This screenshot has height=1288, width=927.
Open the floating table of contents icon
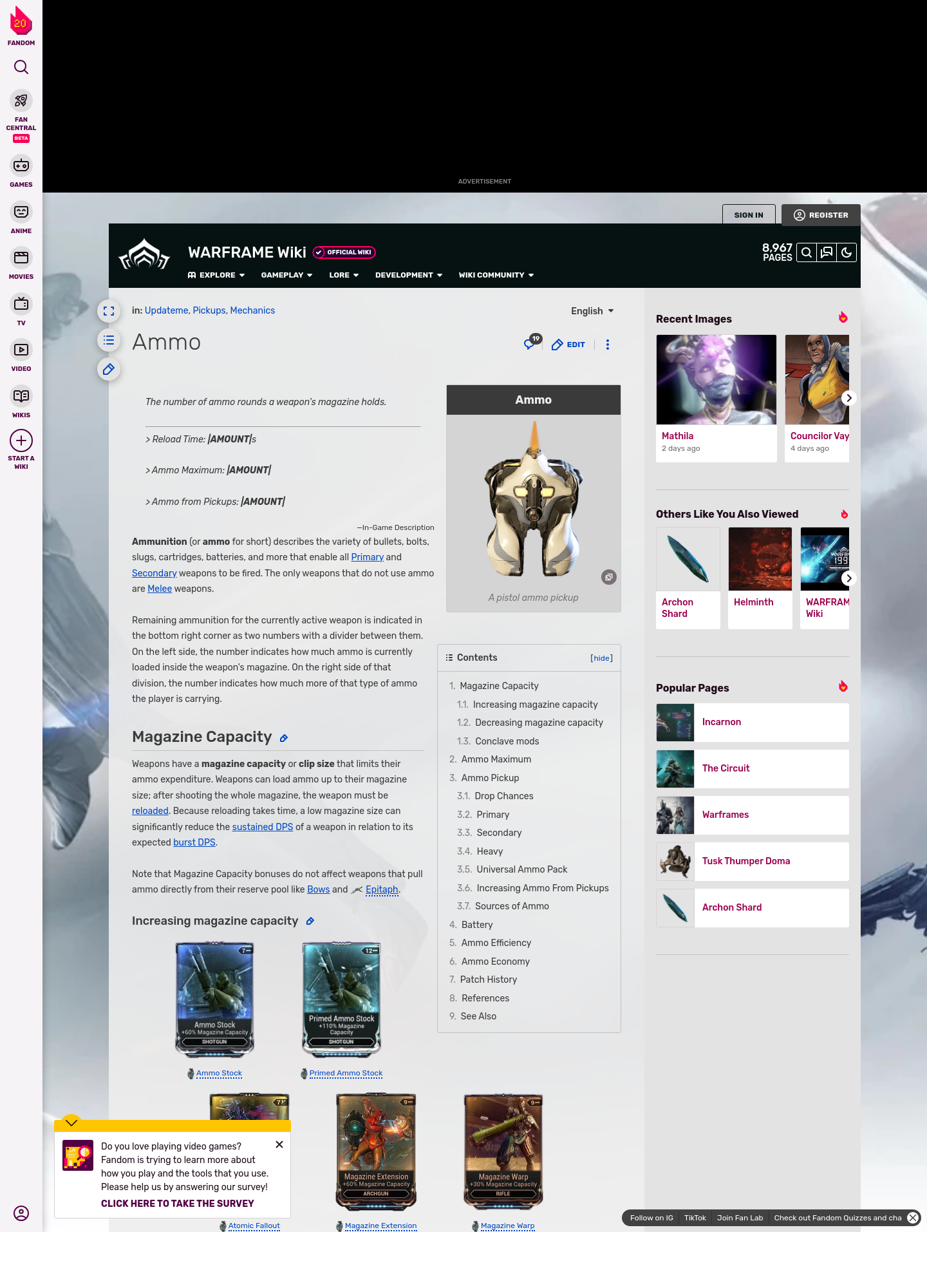109,340
